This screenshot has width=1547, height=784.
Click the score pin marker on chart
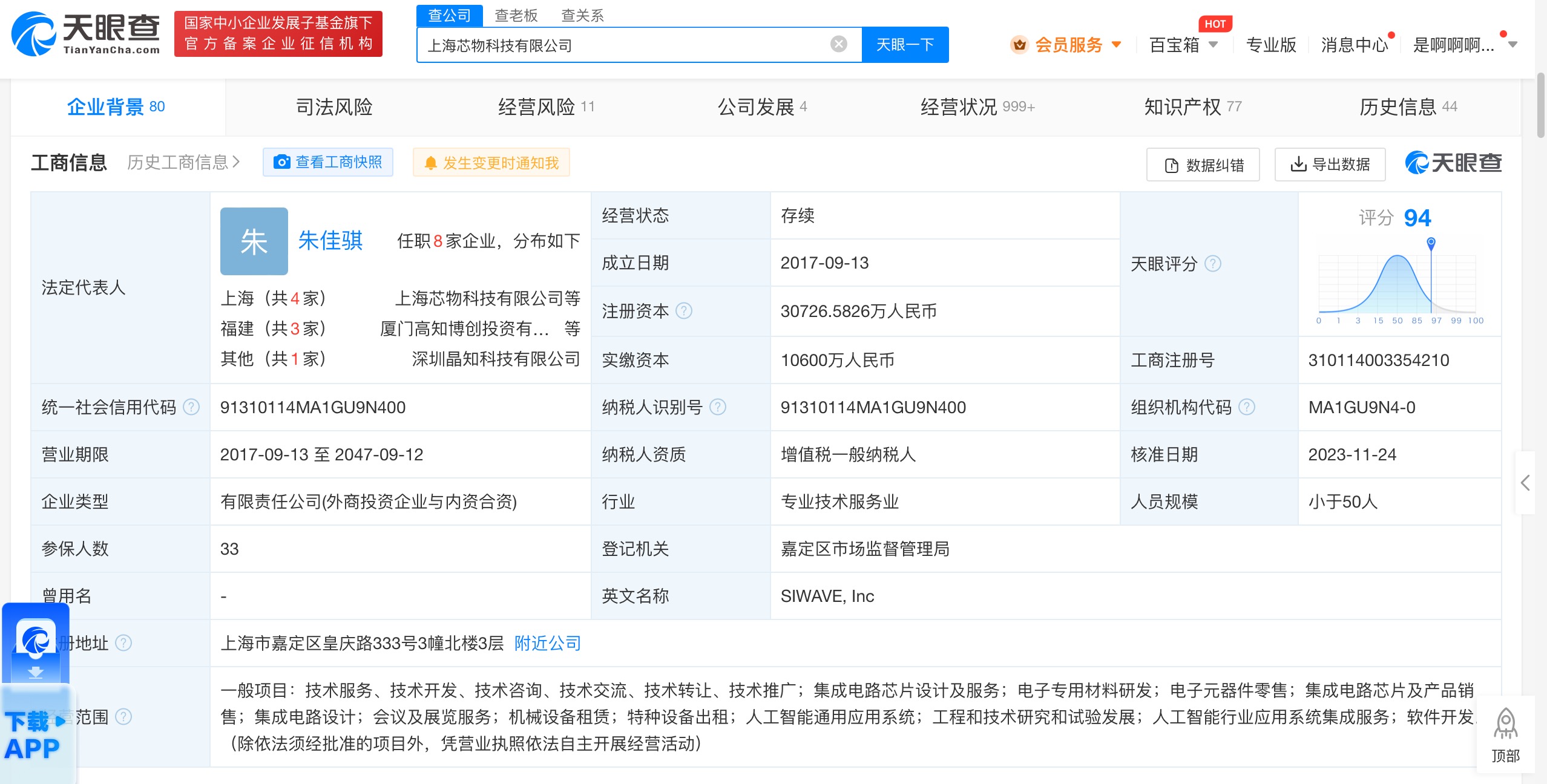(x=1431, y=243)
